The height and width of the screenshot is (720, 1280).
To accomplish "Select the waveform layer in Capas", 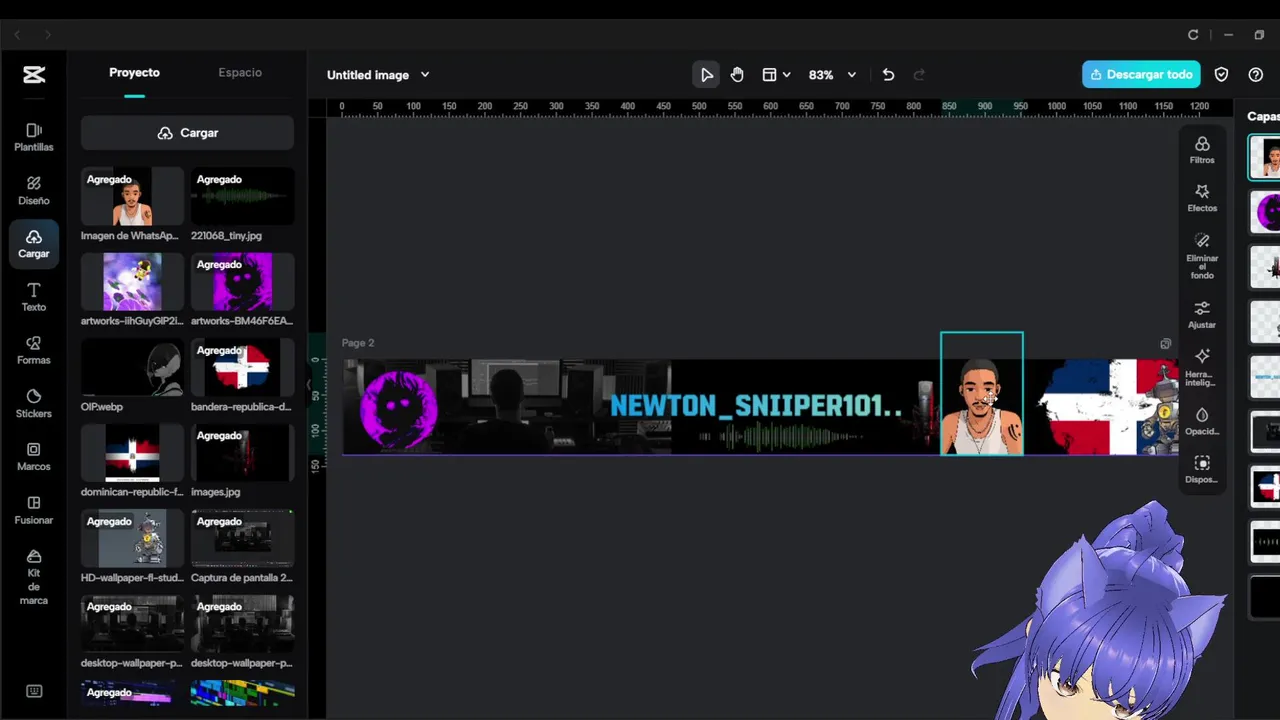I will (x=1265, y=542).
